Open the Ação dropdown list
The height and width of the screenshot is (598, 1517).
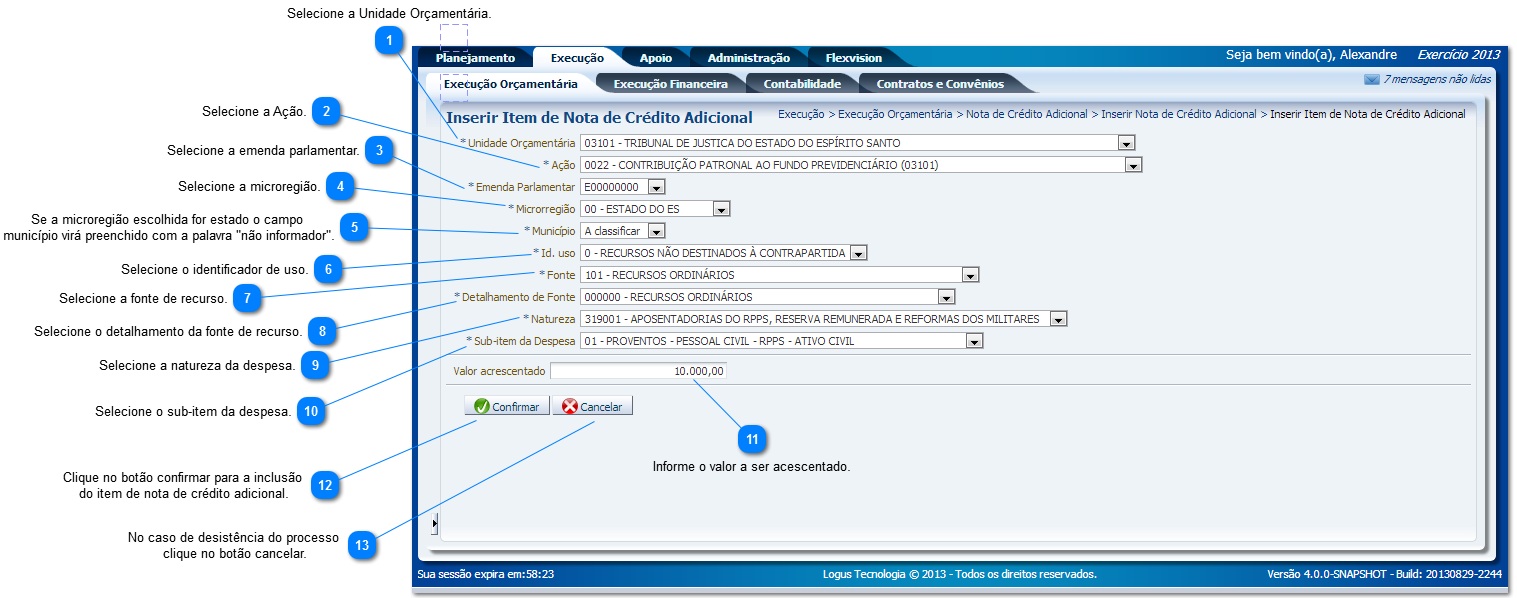pos(1132,165)
